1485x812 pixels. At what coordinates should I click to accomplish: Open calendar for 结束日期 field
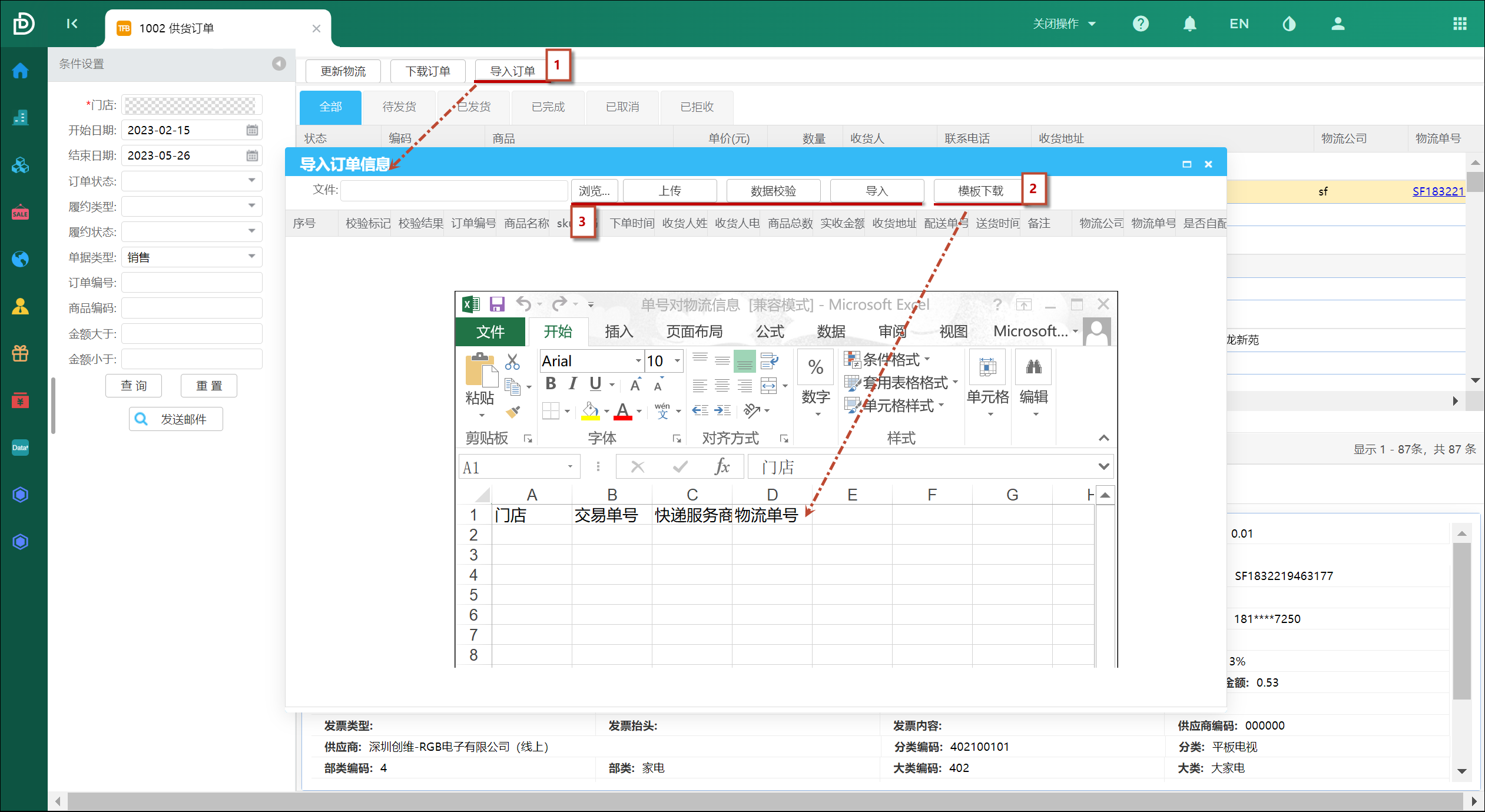click(252, 155)
